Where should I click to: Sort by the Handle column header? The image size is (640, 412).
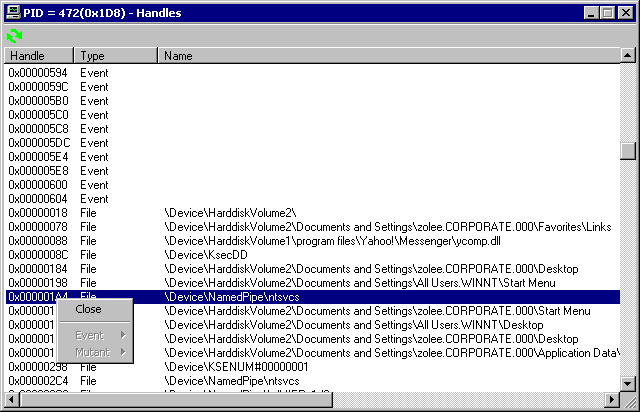38,56
